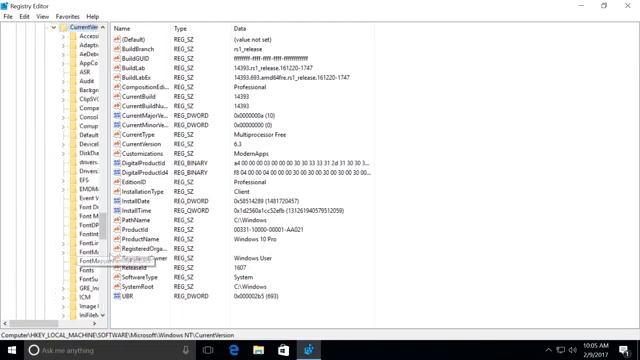Expand the FontLink tree node

(63, 243)
